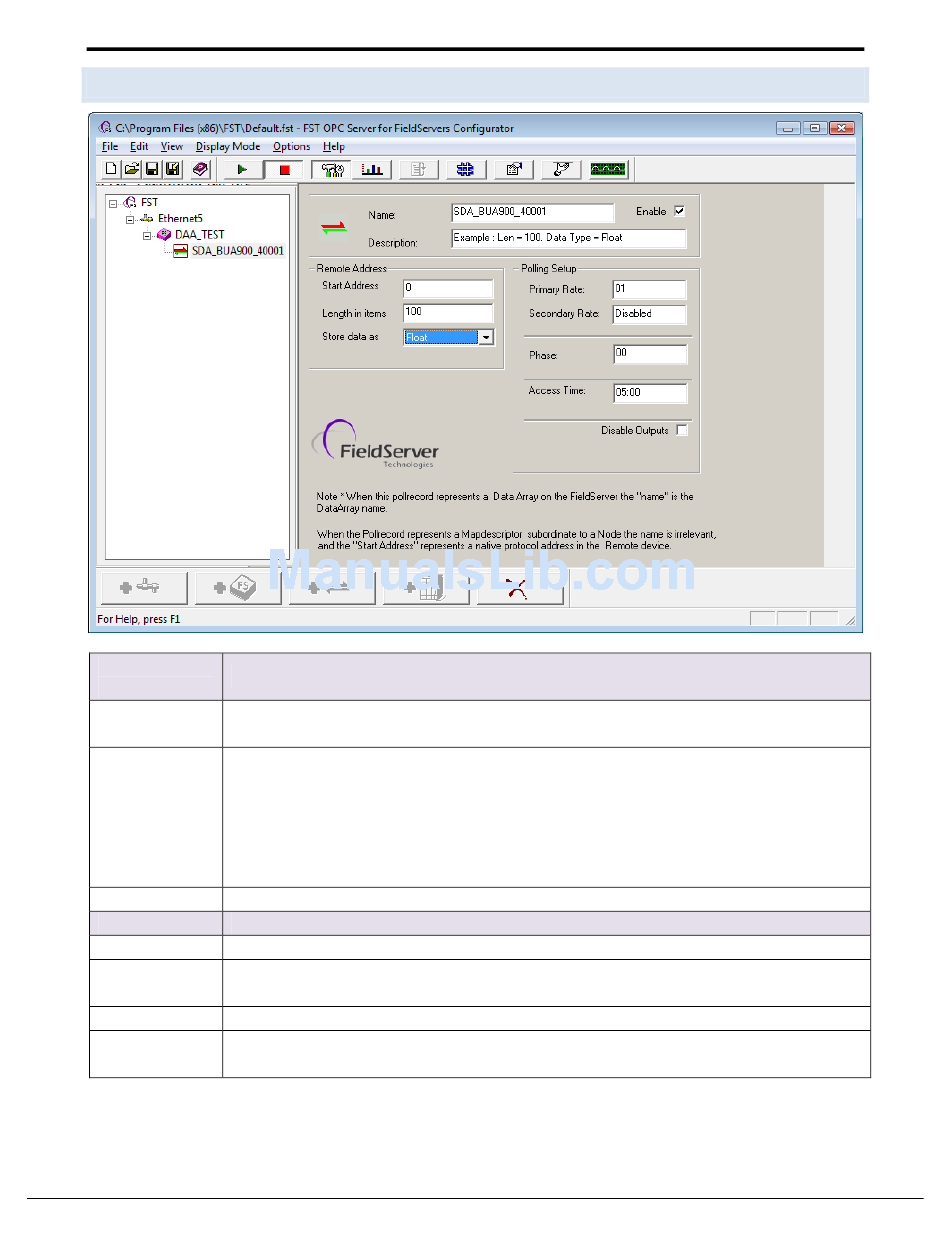Viewport: 950px width, 1248px height.
Task: Minimize the FST Configurator window
Action: (790, 128)
